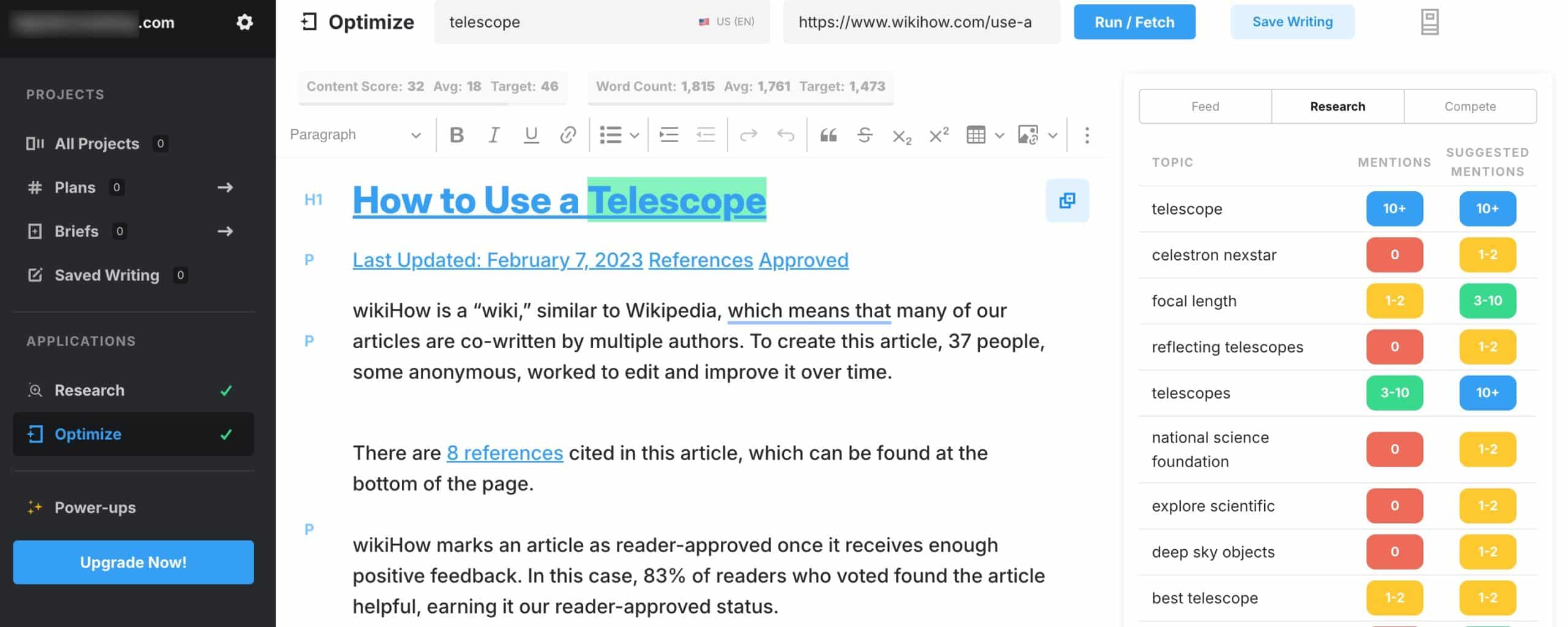The image size is (1568, 627).
Task: Switch to the Research tab
Action: (1337, 106)
